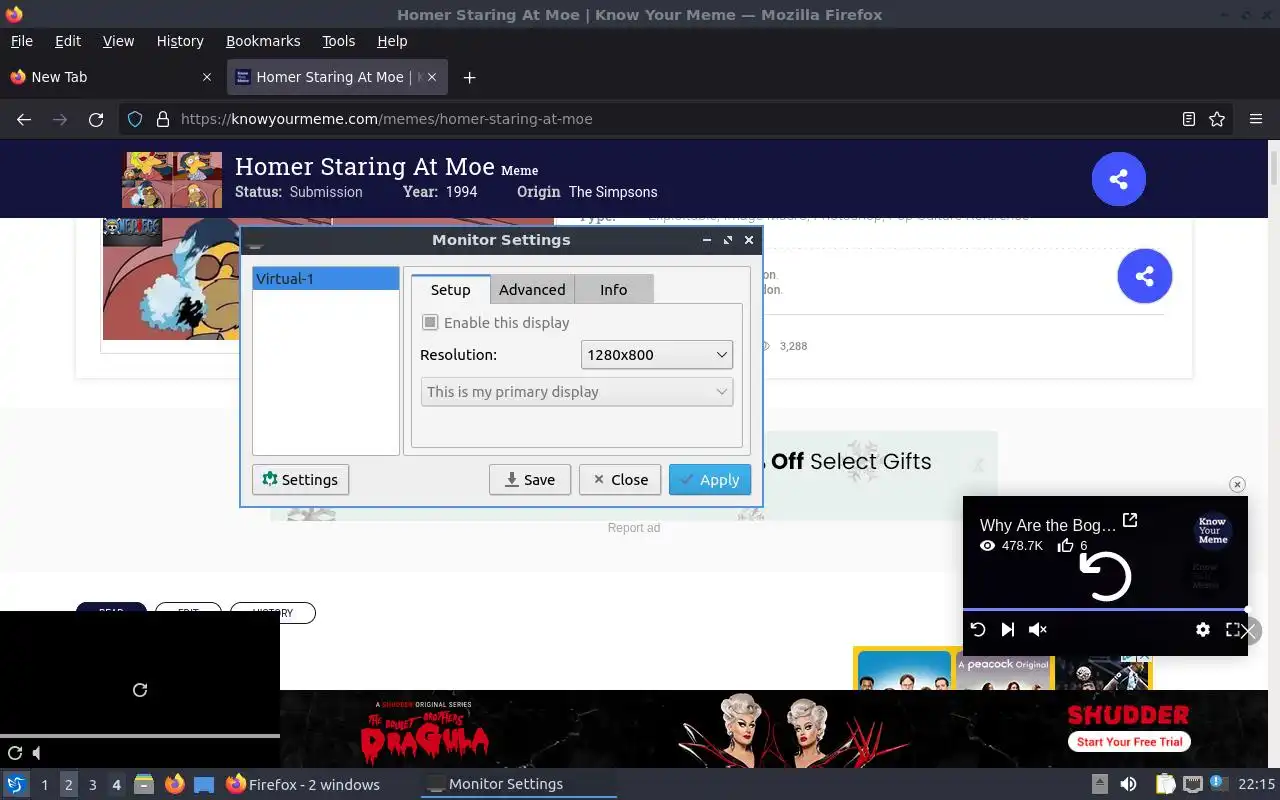The width and height of the screenshot is (1280, 800).
Task: Switch to the Info tab in Monitor Settings
Action: 613,289
